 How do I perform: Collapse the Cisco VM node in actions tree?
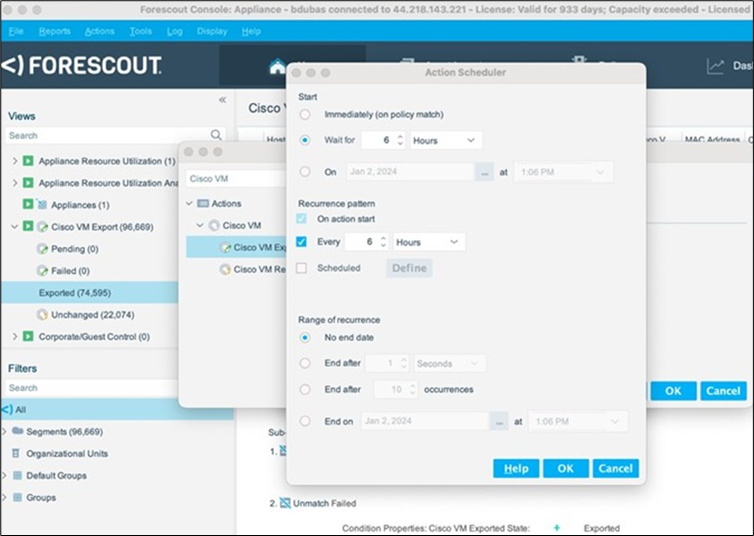click(x=200, y=225)
